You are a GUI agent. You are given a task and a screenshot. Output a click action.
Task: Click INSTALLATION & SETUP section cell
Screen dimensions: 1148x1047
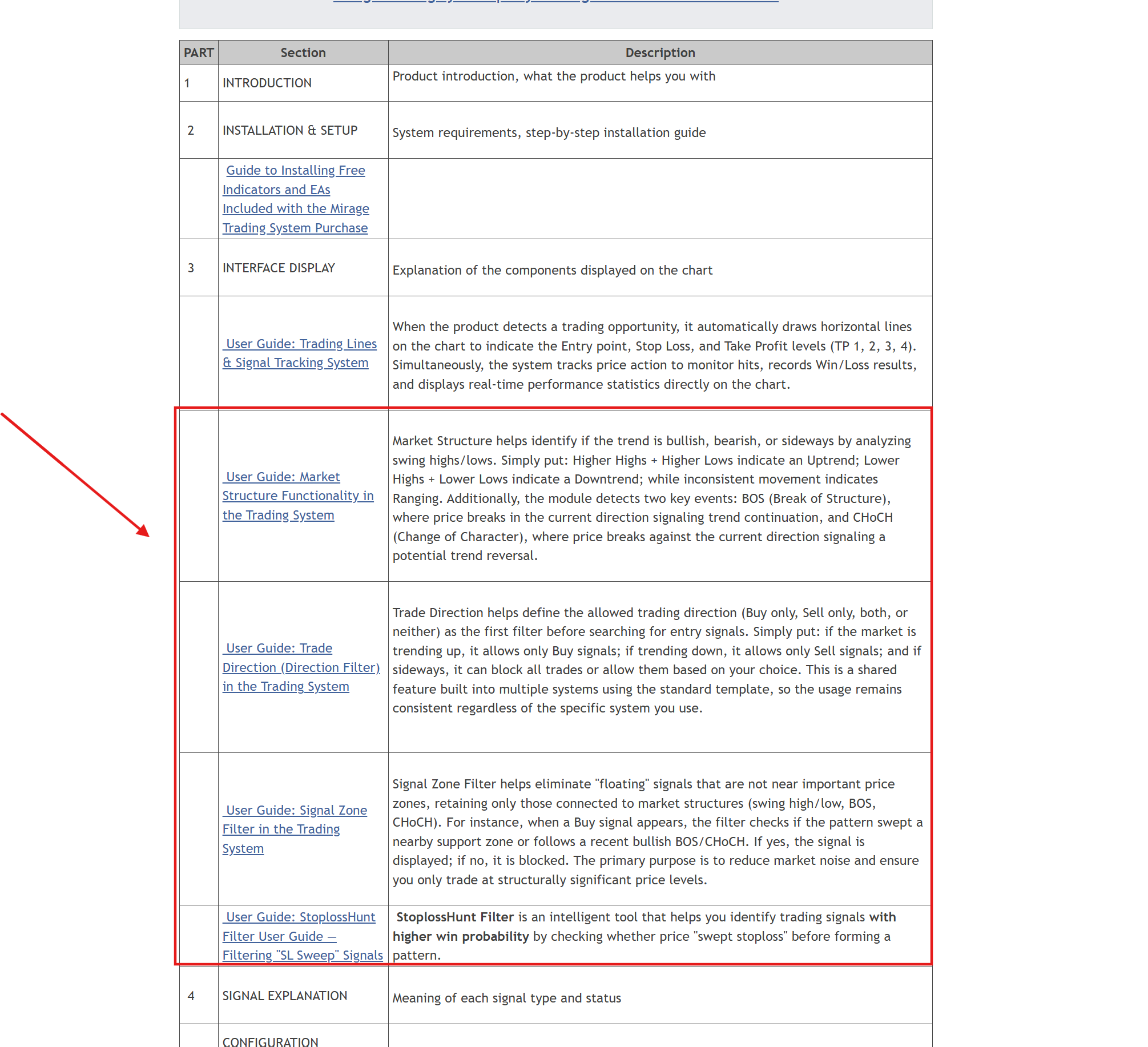(x=289, y=130)
